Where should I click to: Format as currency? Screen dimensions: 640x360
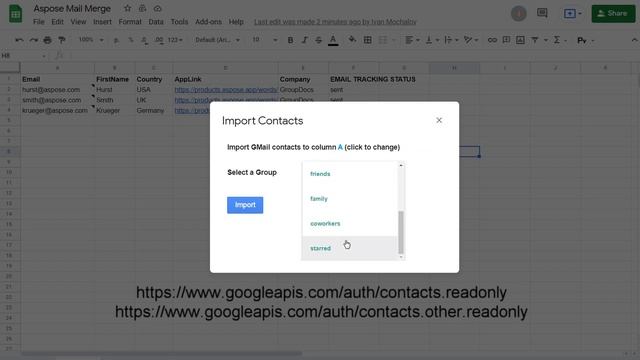click(x=116, y=40)
